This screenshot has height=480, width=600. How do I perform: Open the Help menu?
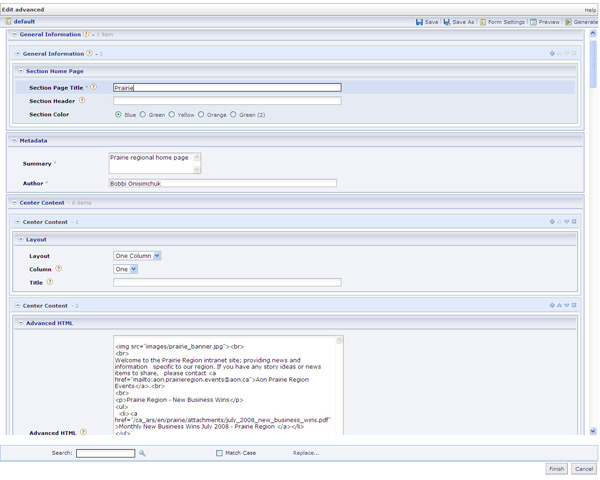(x=590, y=10)
